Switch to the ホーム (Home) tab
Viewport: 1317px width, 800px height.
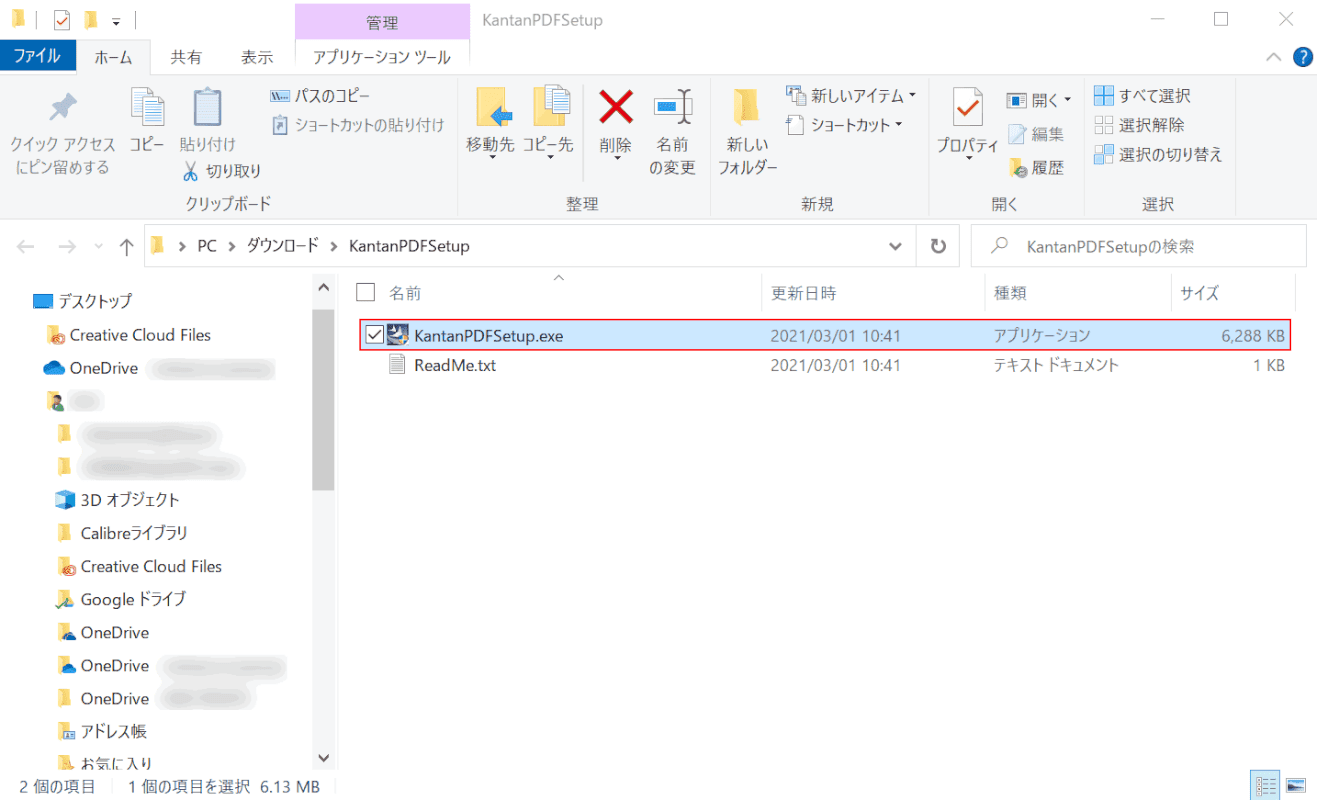tap(113, 57)
